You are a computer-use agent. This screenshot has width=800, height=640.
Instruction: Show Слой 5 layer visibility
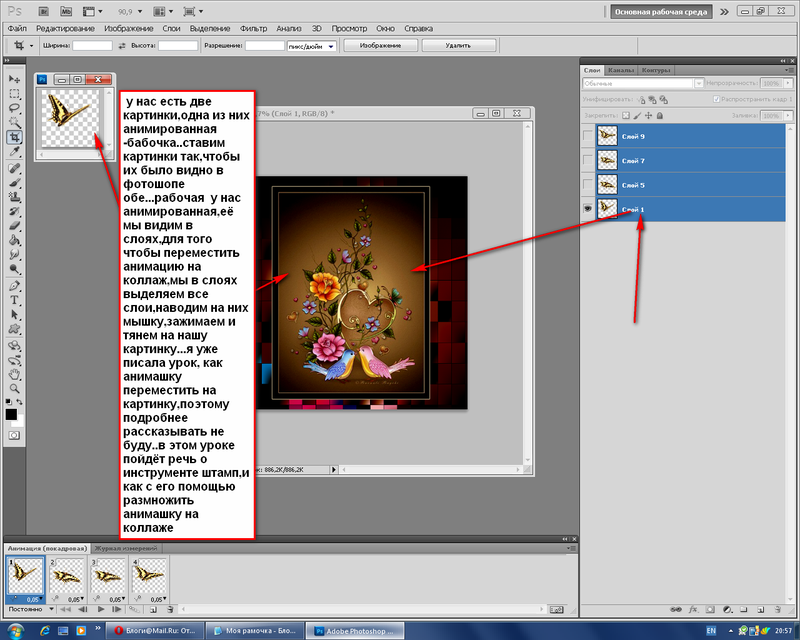588,185
